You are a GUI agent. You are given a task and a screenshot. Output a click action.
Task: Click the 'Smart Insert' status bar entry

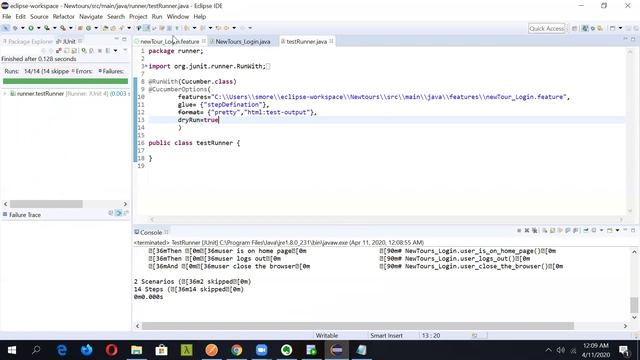[x=386, y=336]
